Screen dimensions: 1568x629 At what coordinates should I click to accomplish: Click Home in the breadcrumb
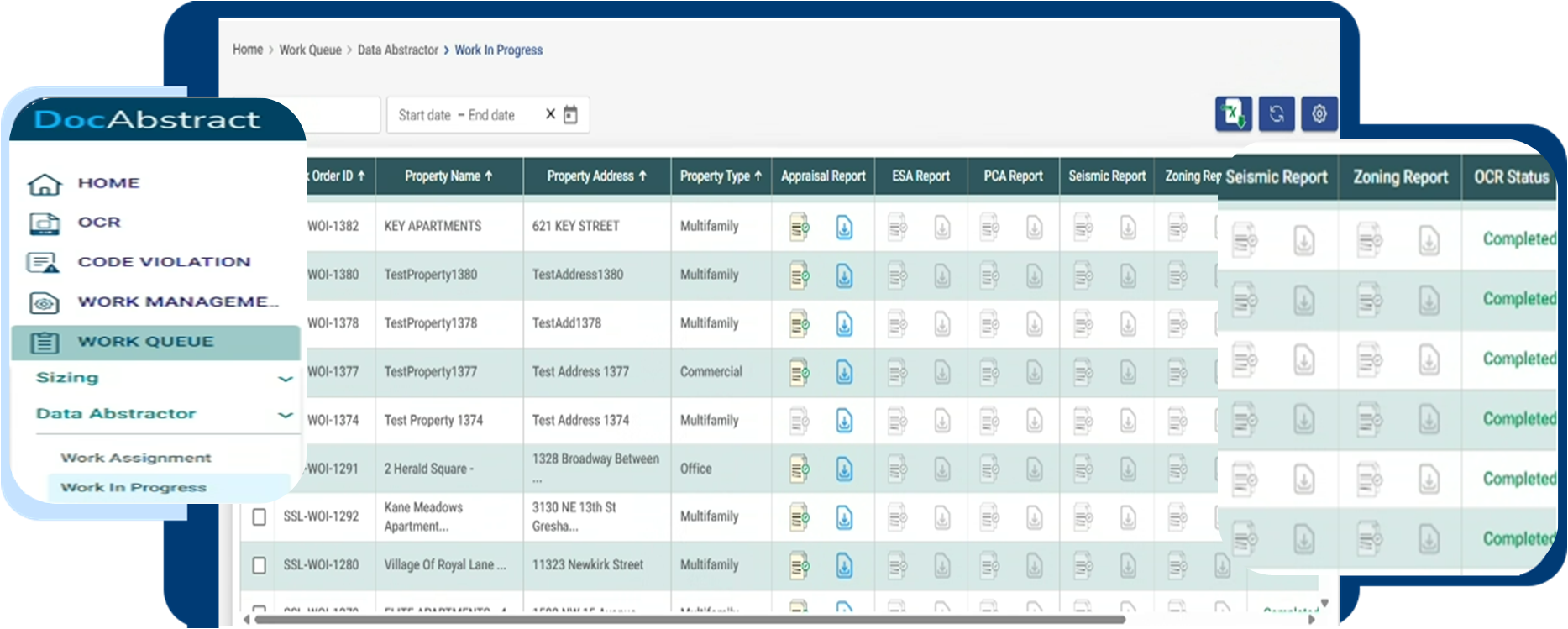248,50
